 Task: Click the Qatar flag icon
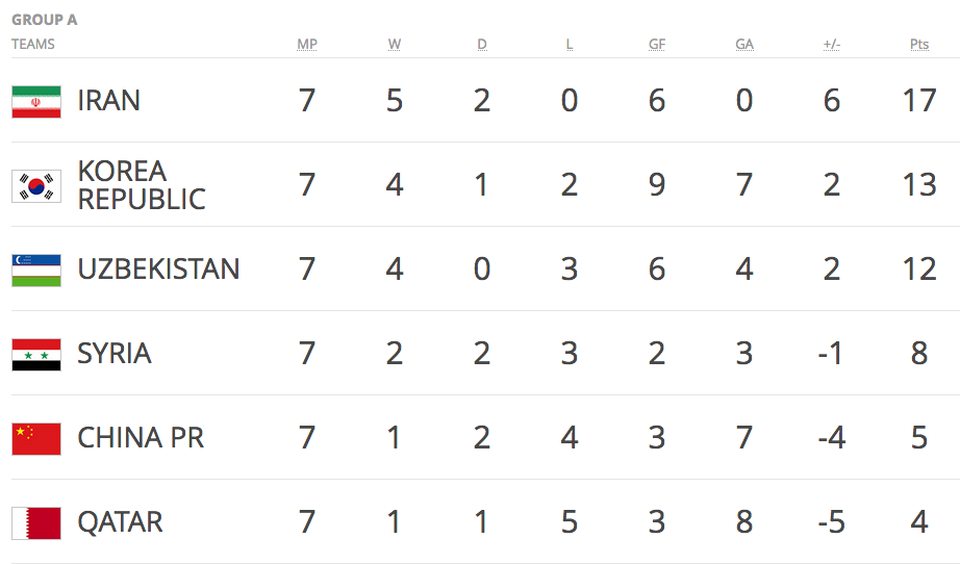[x=36, y=523]
